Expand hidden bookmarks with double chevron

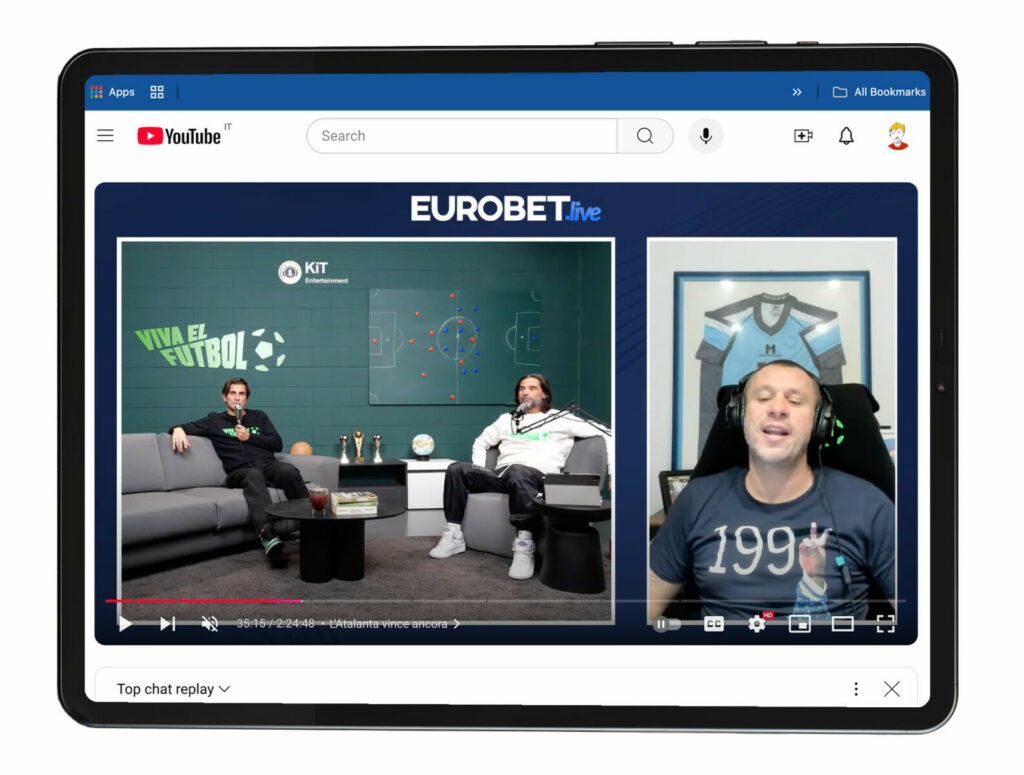(797, 92)
